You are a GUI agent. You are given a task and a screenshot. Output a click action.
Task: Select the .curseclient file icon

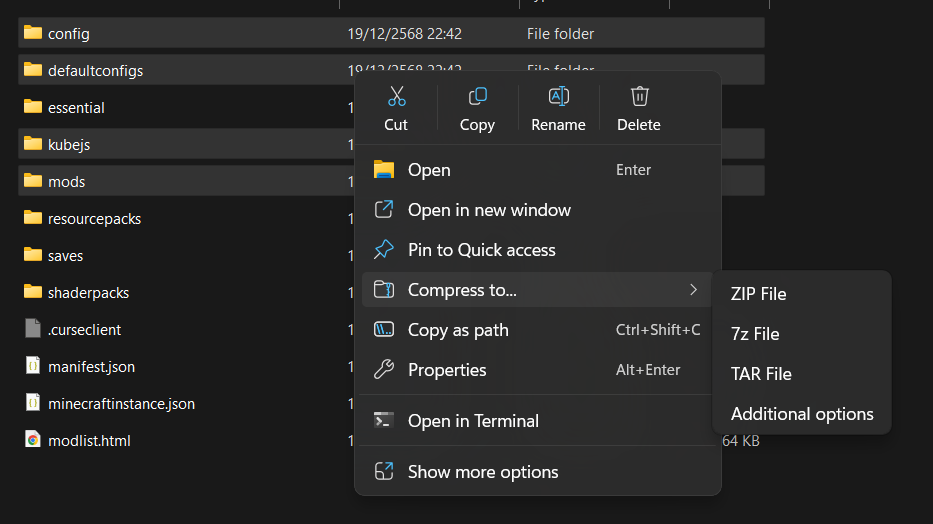(33, 329)
